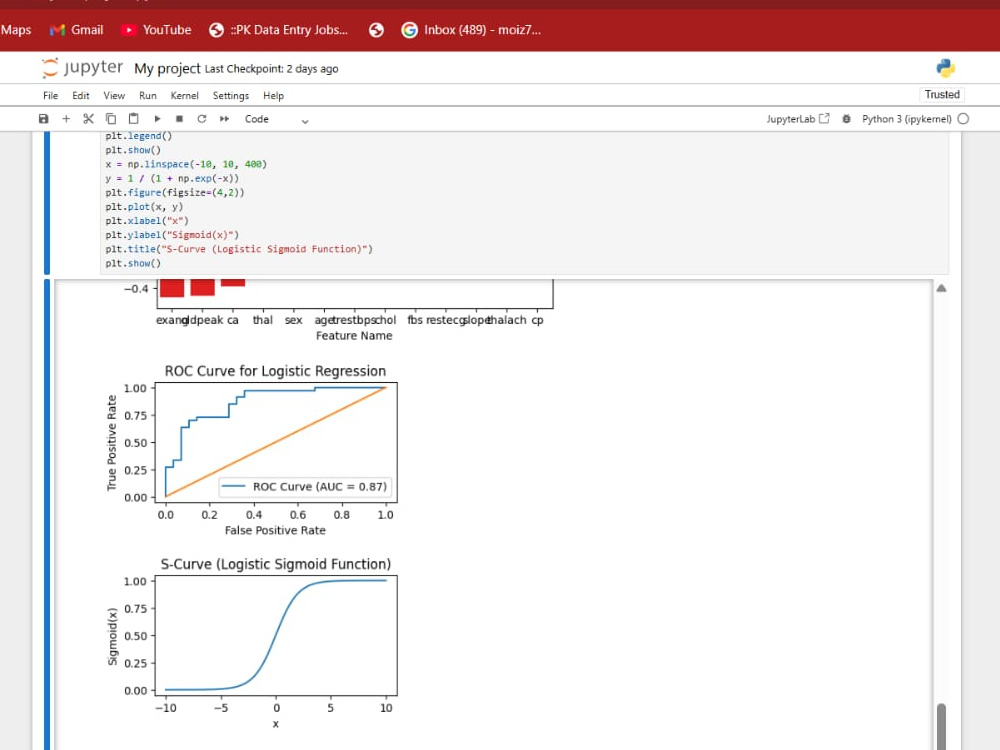Click the ROC Curve chart image
The image size is (1000, 750).
pyautogui.click(x=252, y=450)
